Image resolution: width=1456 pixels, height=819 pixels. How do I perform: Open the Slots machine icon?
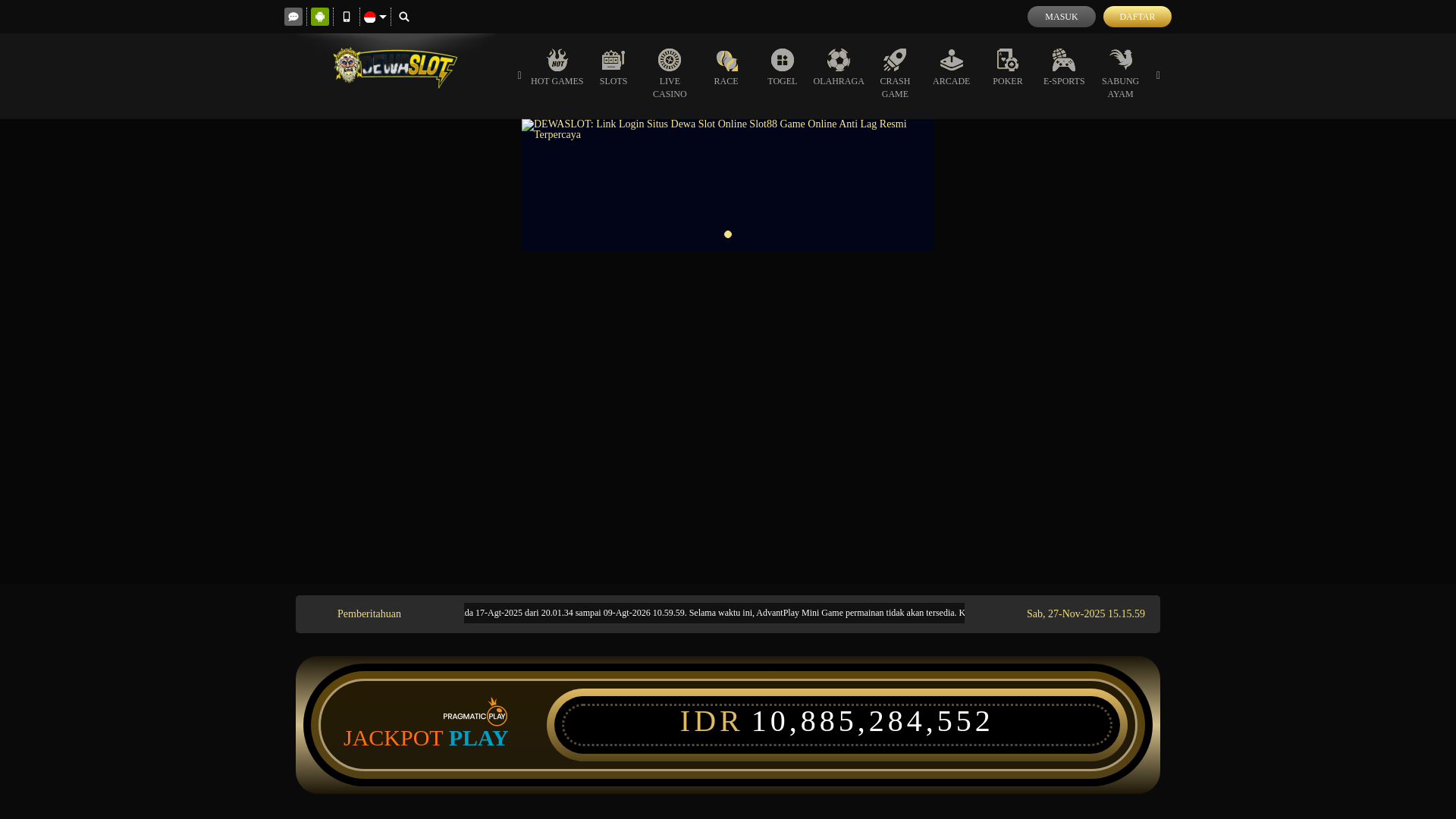(x=613, y=59)
